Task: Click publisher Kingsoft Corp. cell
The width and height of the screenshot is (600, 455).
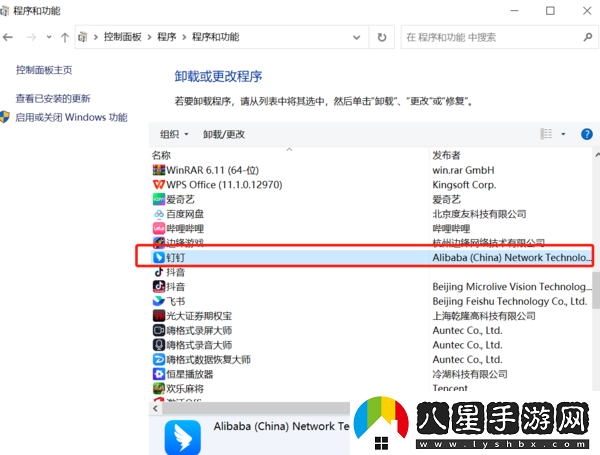Action: pyautogui.click(x=464, y=184)
